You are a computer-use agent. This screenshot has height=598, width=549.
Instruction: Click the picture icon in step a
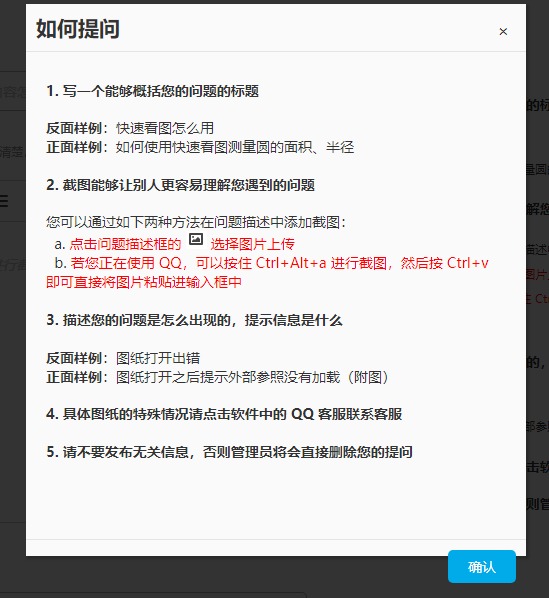(x=196, y=240)
